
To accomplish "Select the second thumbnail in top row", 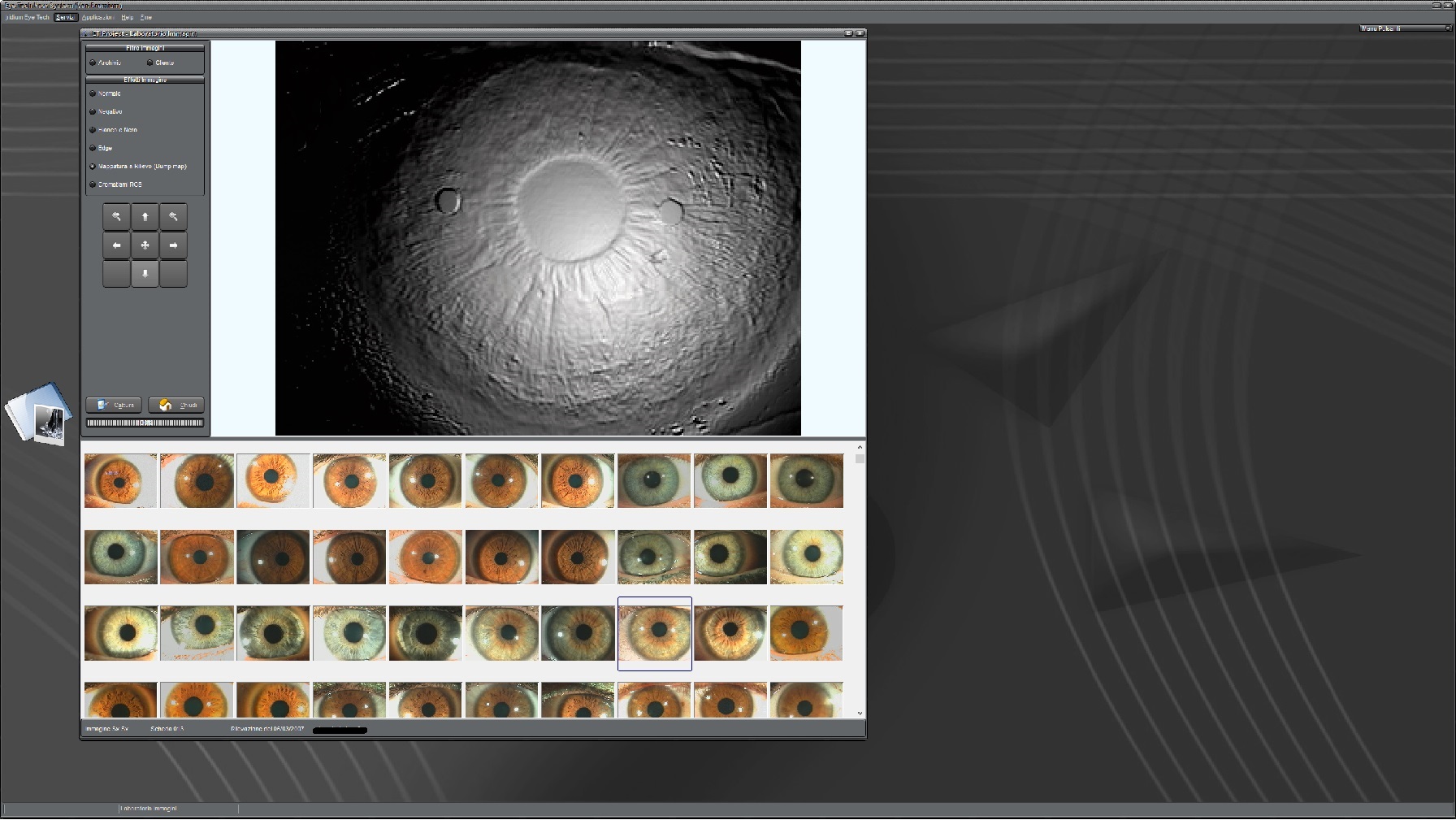I will click(x=197, y=481).
